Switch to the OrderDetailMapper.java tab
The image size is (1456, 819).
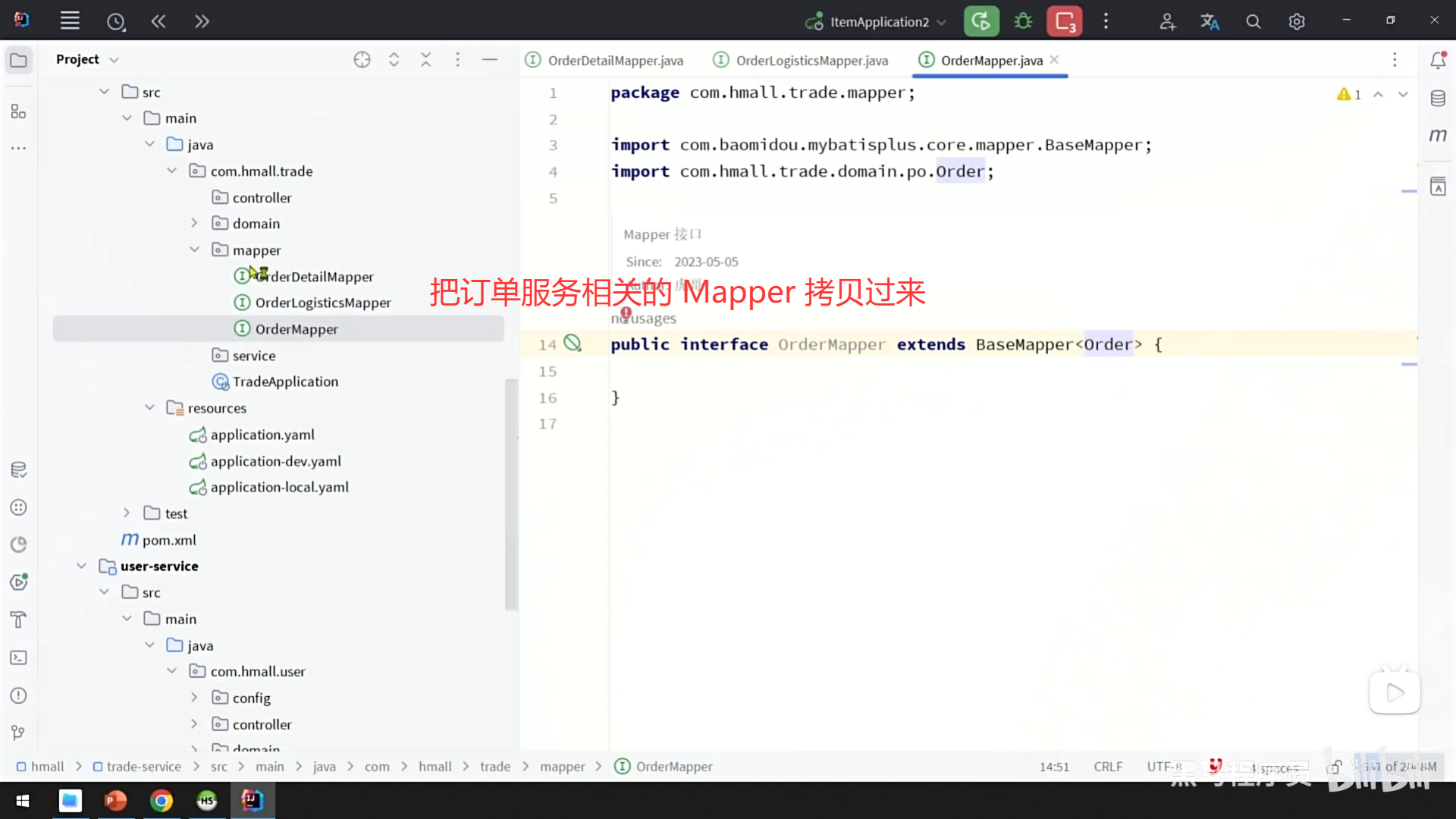click(x=614, y=61)
